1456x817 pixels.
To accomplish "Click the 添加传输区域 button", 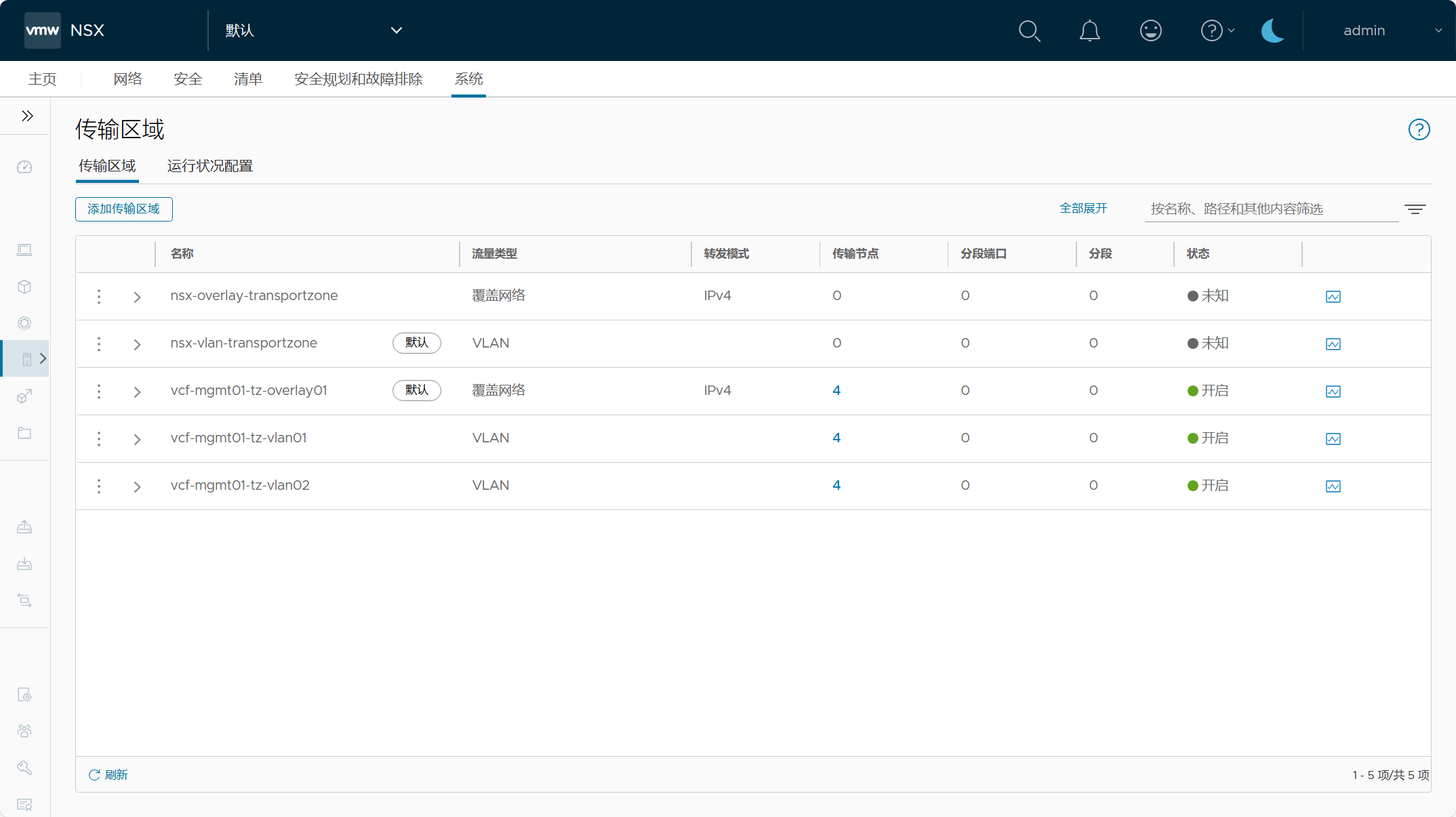I will (124, 209).
